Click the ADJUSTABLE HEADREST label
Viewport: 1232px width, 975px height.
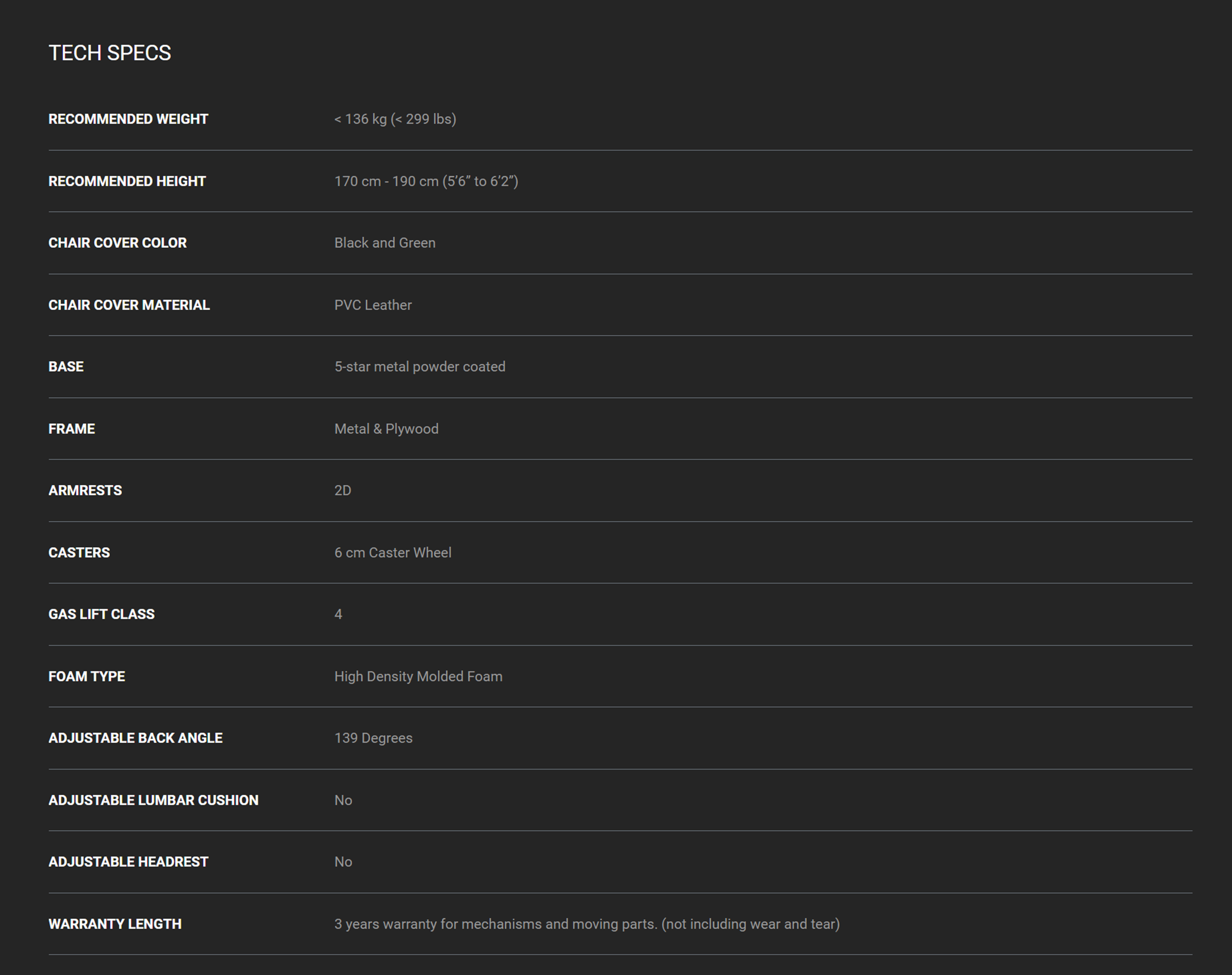point(128,862)
